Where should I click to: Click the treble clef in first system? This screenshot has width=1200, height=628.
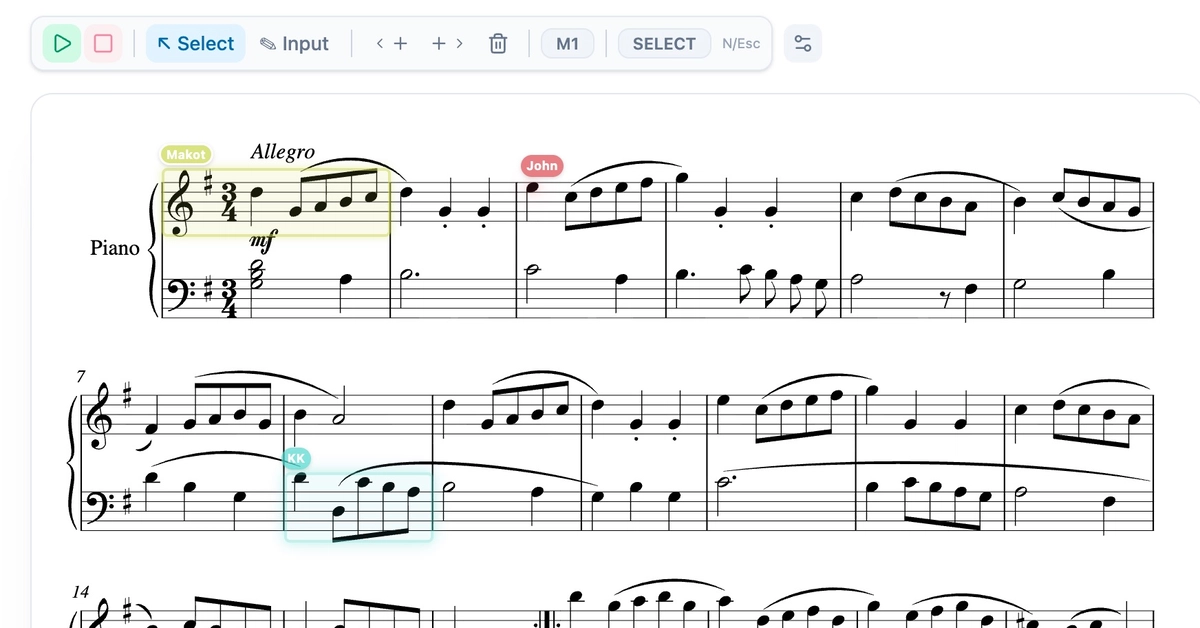pyautogui.click(x=181, y=203)
